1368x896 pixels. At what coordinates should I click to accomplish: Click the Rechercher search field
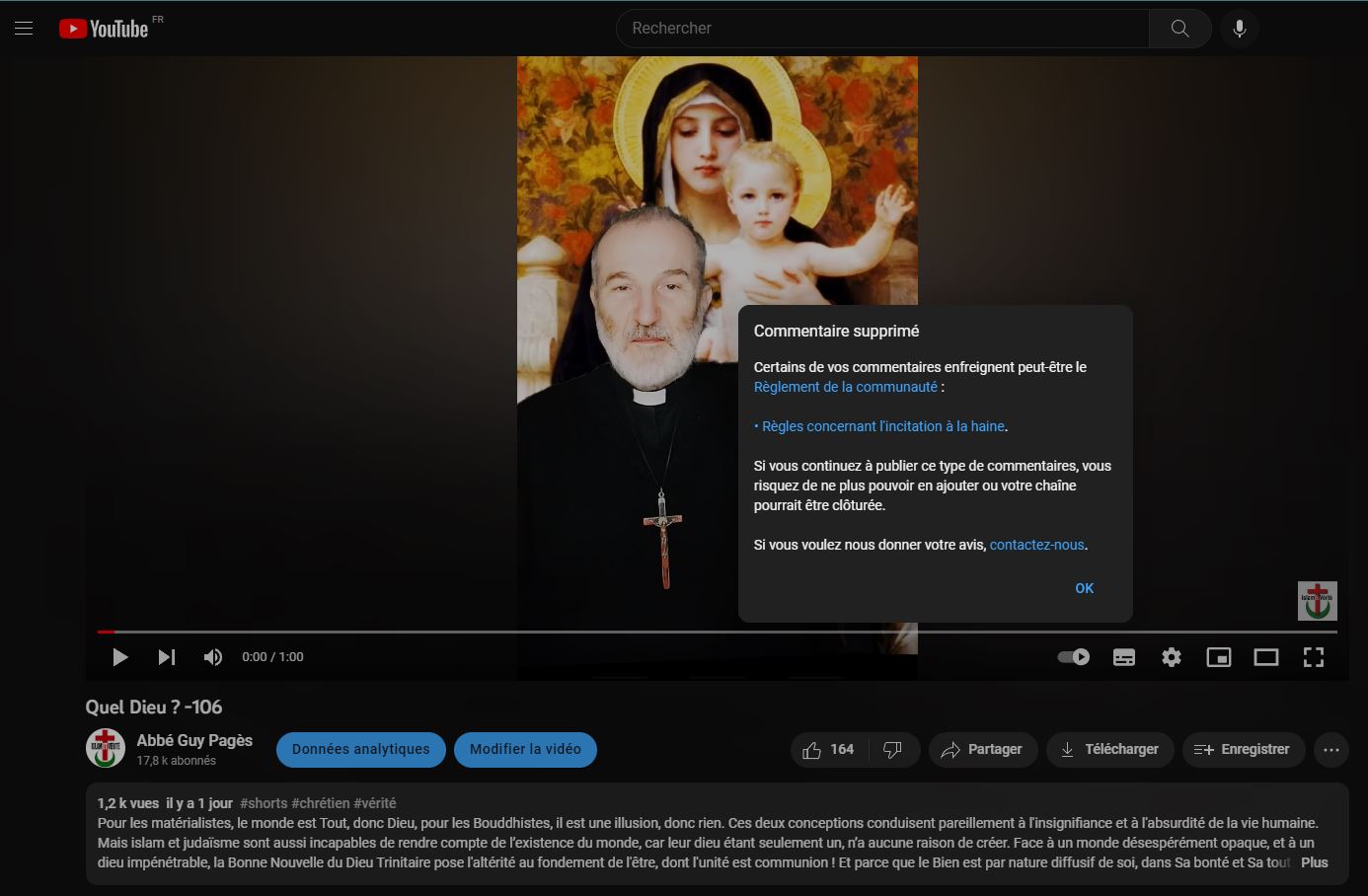coord(882,29)
